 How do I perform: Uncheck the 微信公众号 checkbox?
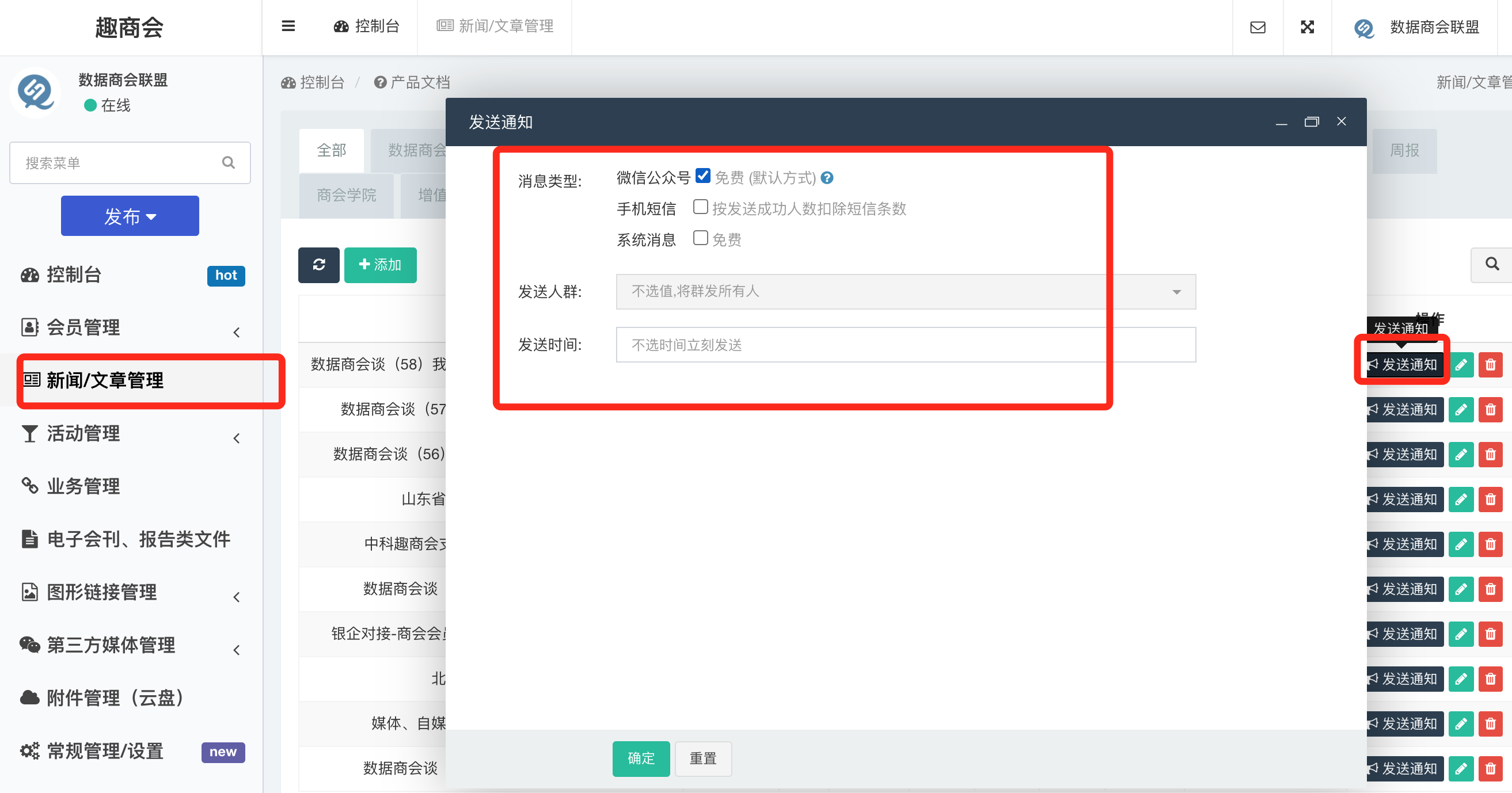pos(702,176)
